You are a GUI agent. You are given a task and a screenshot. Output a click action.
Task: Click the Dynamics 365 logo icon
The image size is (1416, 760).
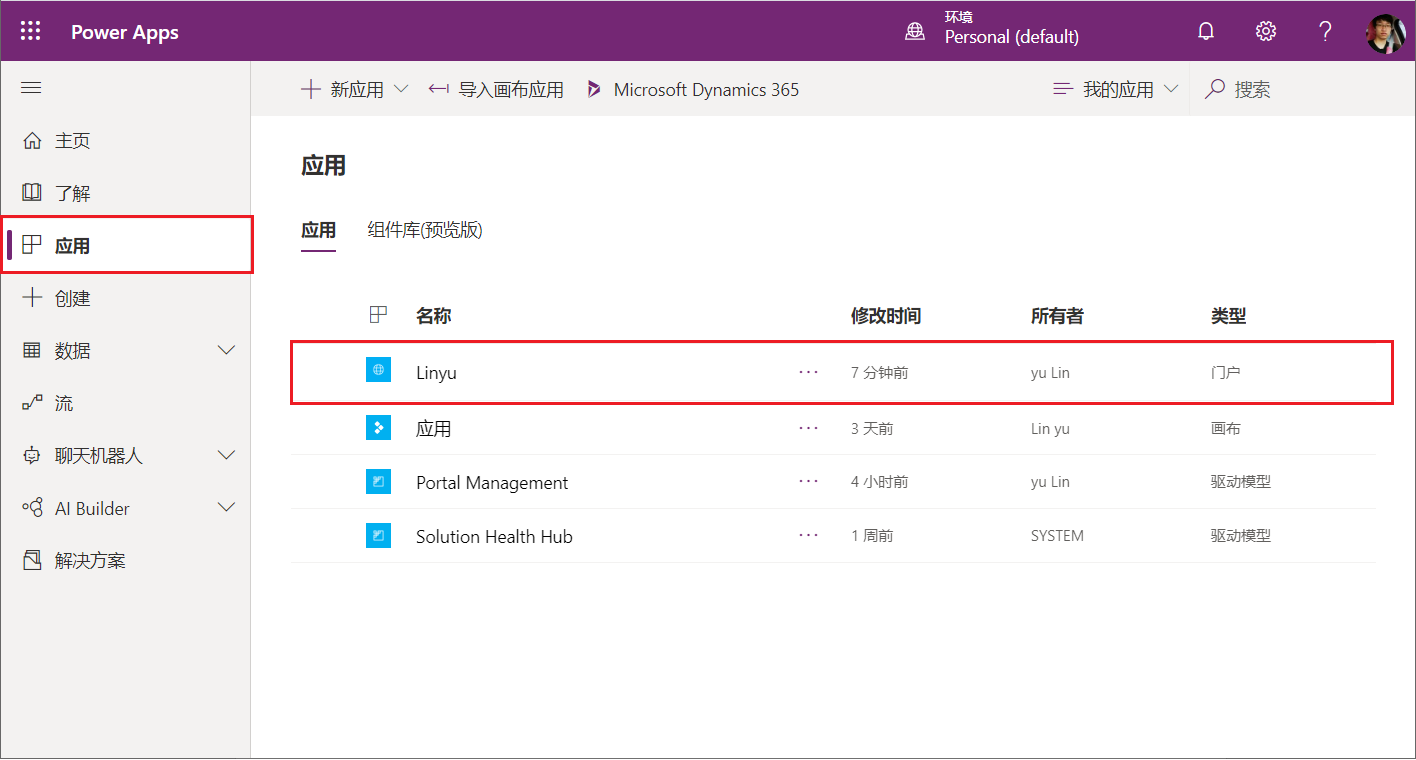(x=594, y=89)
